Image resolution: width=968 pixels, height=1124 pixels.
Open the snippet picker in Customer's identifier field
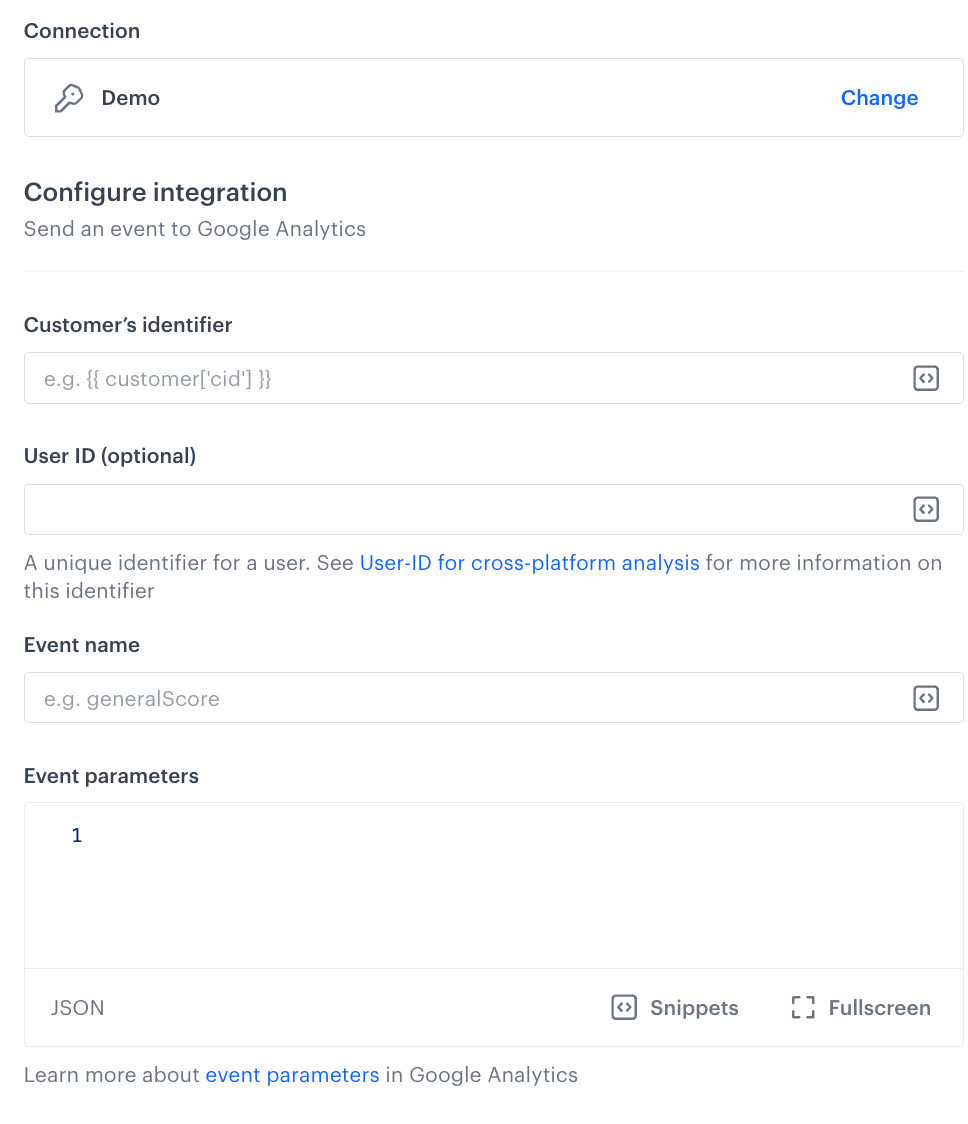(x=925, y=378)
